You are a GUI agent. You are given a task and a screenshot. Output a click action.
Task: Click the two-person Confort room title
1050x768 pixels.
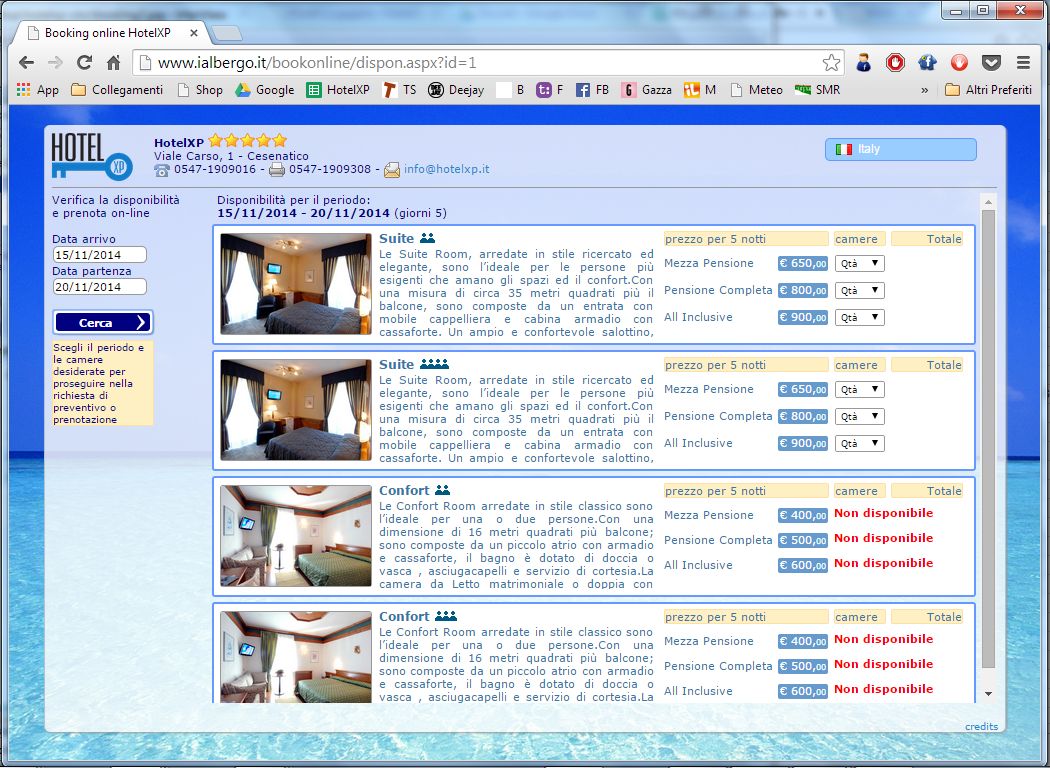[404, 490]
